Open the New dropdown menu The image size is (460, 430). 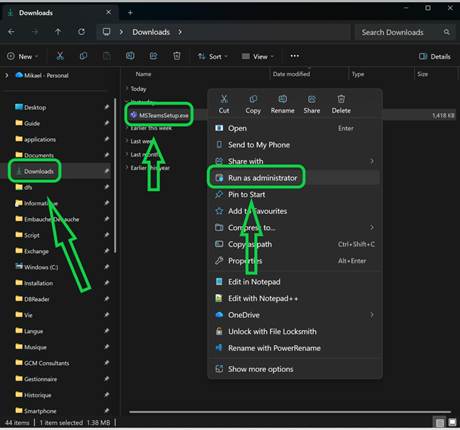(22, 56)
